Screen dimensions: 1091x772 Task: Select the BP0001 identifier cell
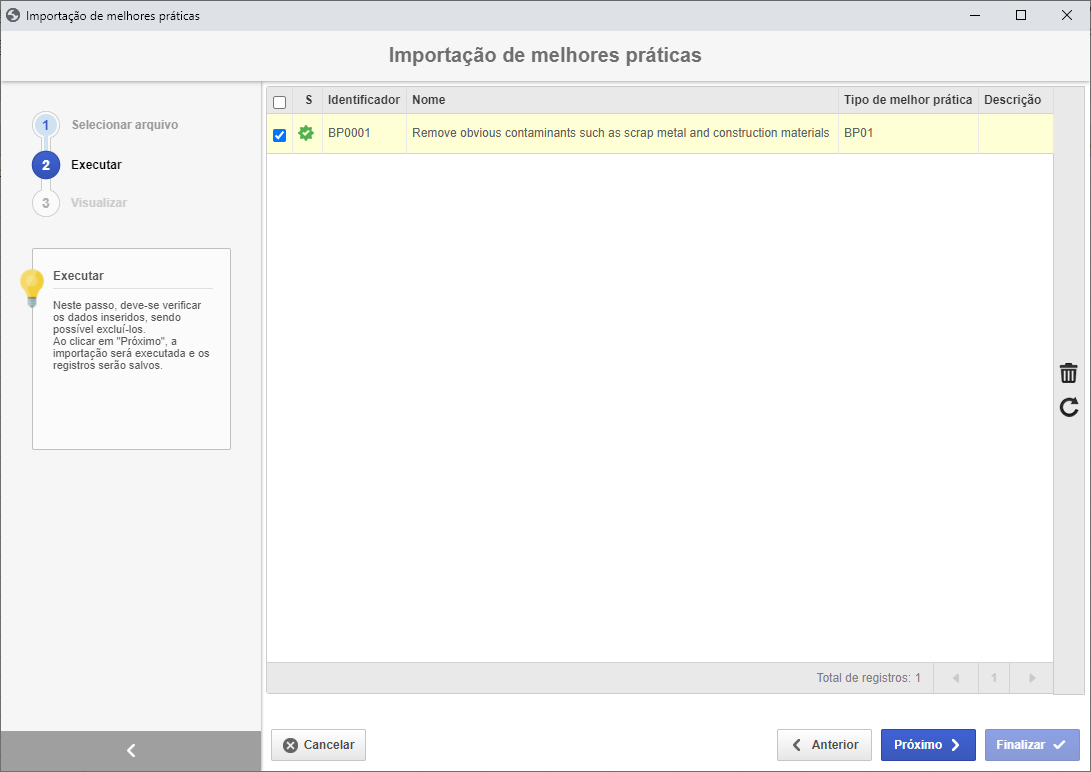point(364,134)
